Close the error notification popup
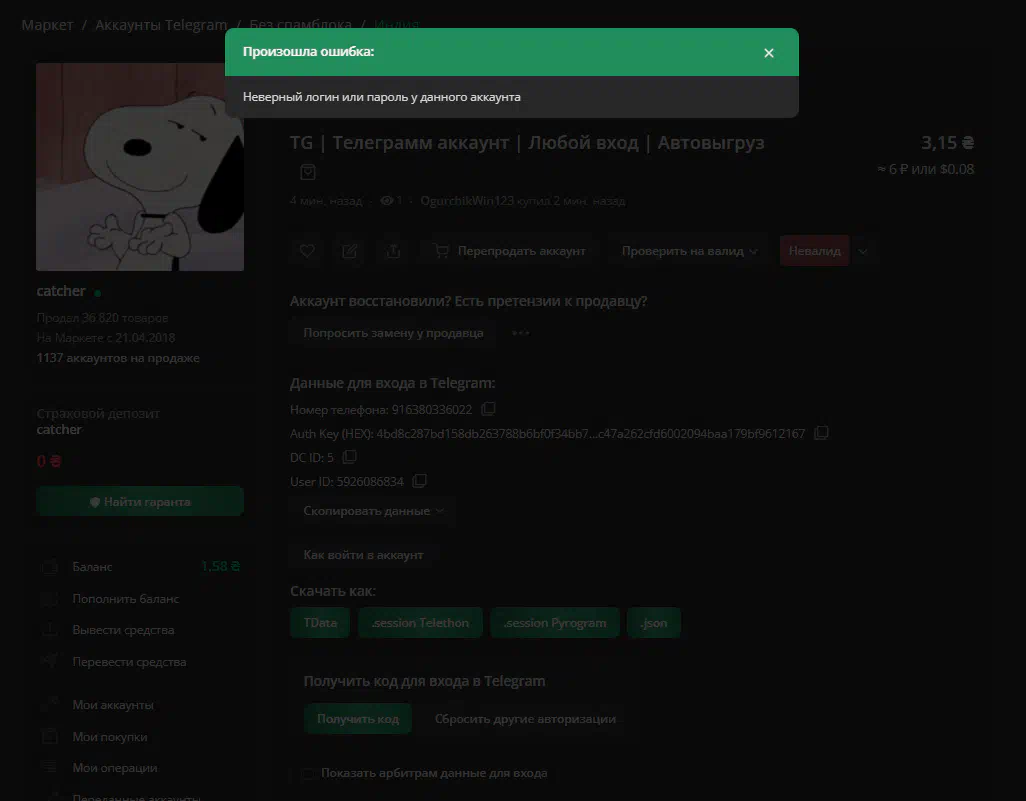 [769, 53]
